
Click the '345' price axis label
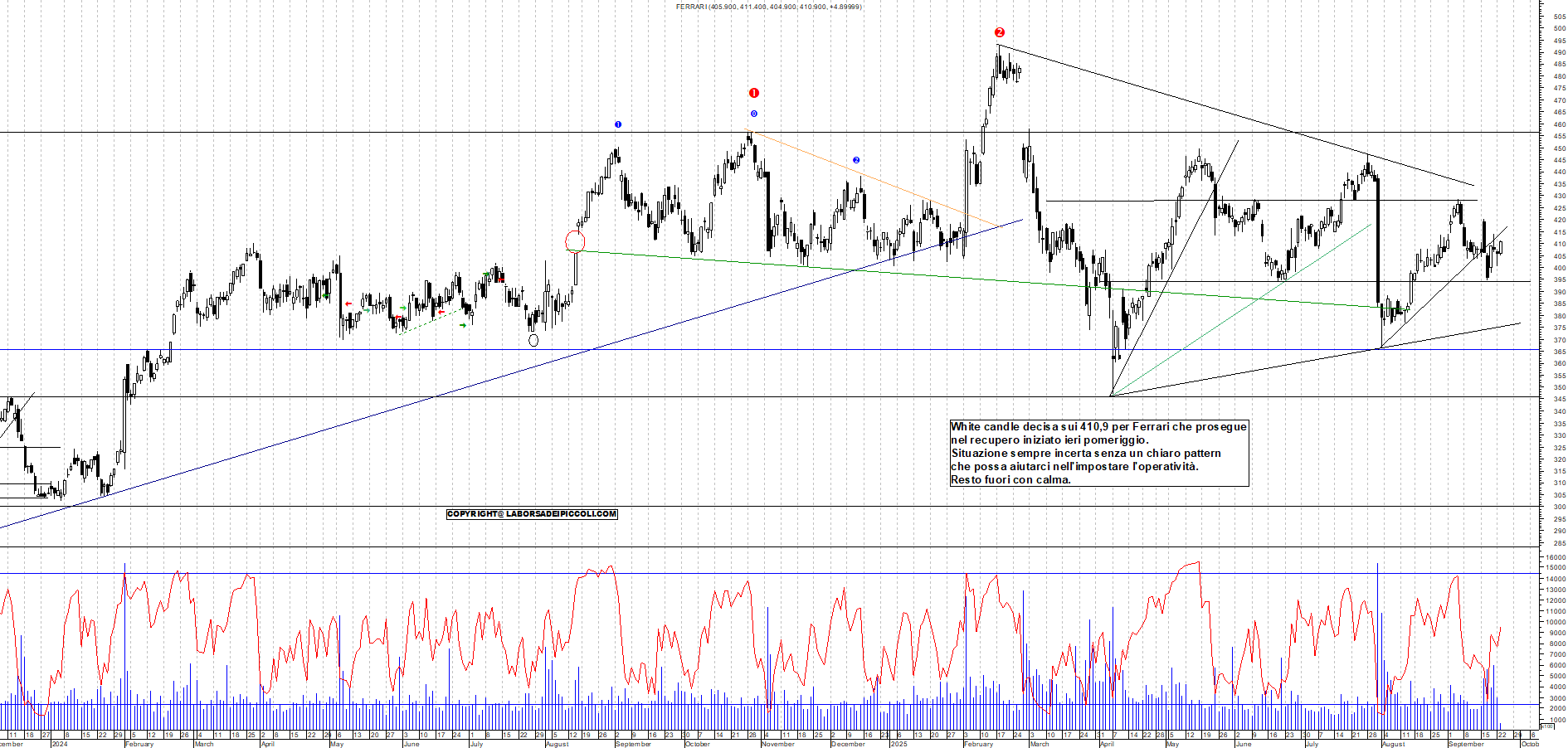click(1560, 400)
